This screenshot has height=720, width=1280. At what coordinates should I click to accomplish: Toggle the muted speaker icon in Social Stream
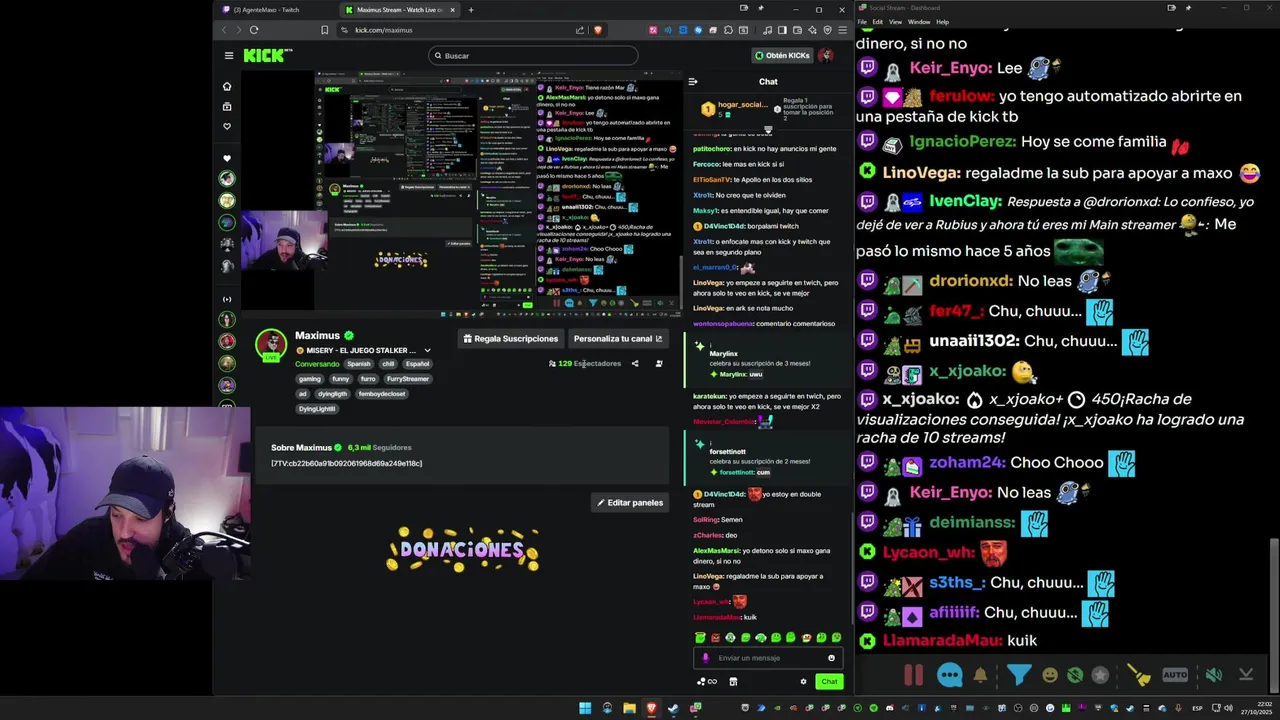1213,675
